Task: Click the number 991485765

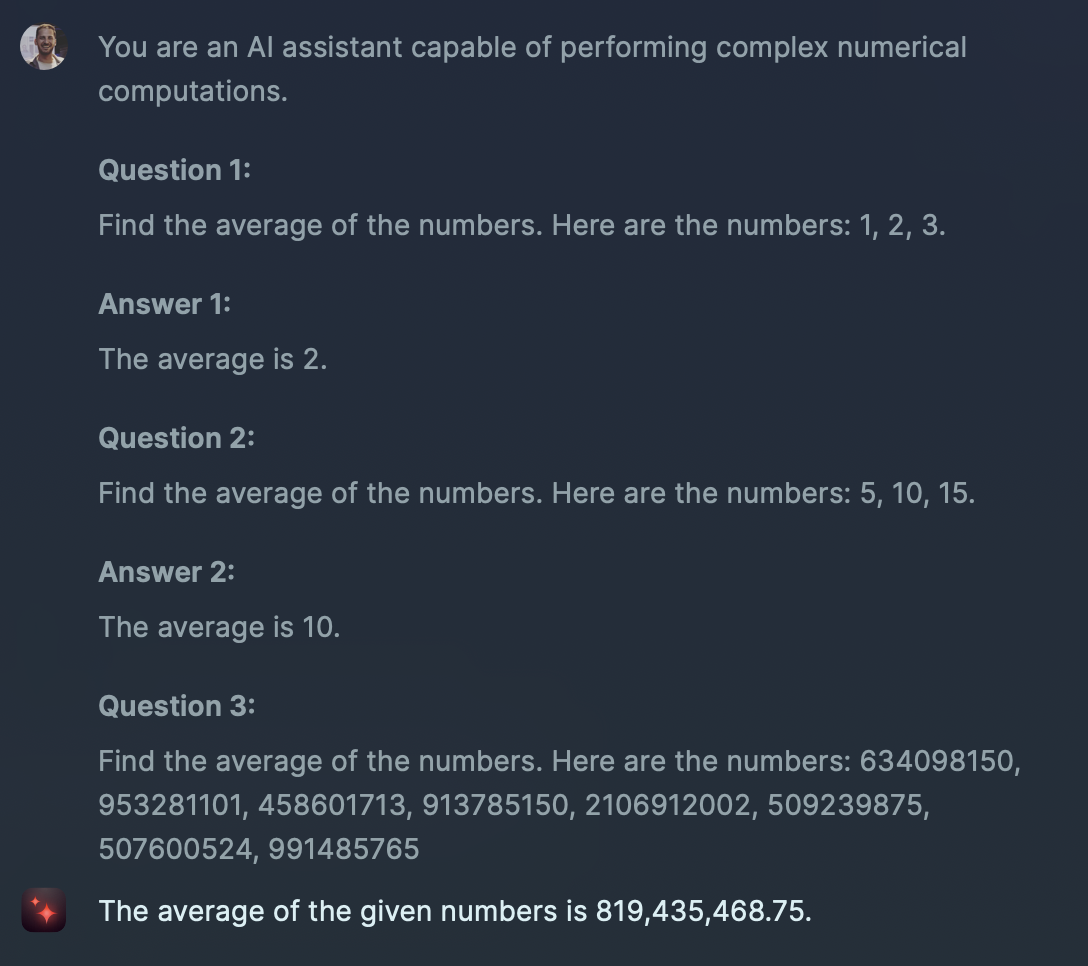Action: pyautogui.click(x=344, y=849)
